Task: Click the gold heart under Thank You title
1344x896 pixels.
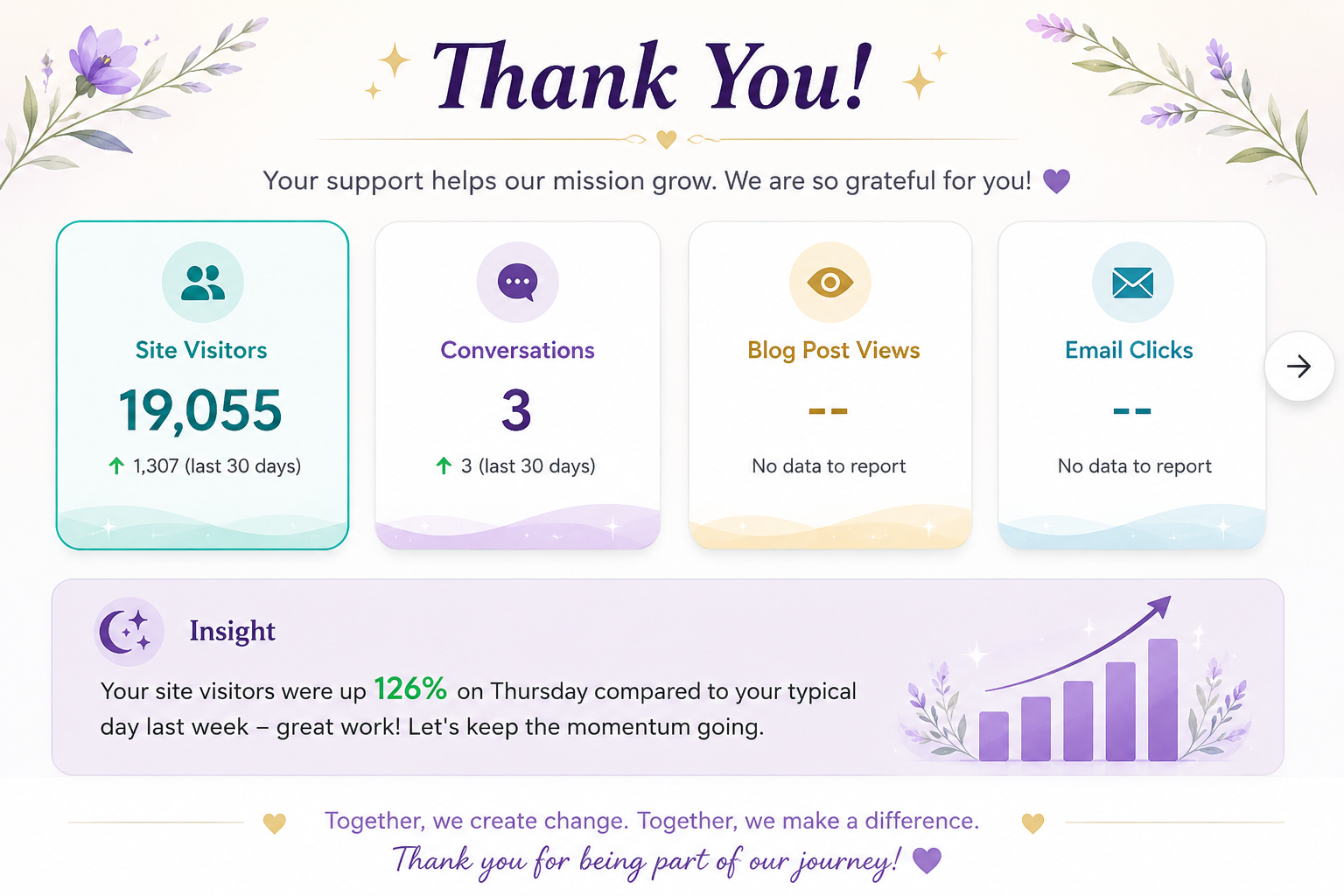Action: (667, 139)
